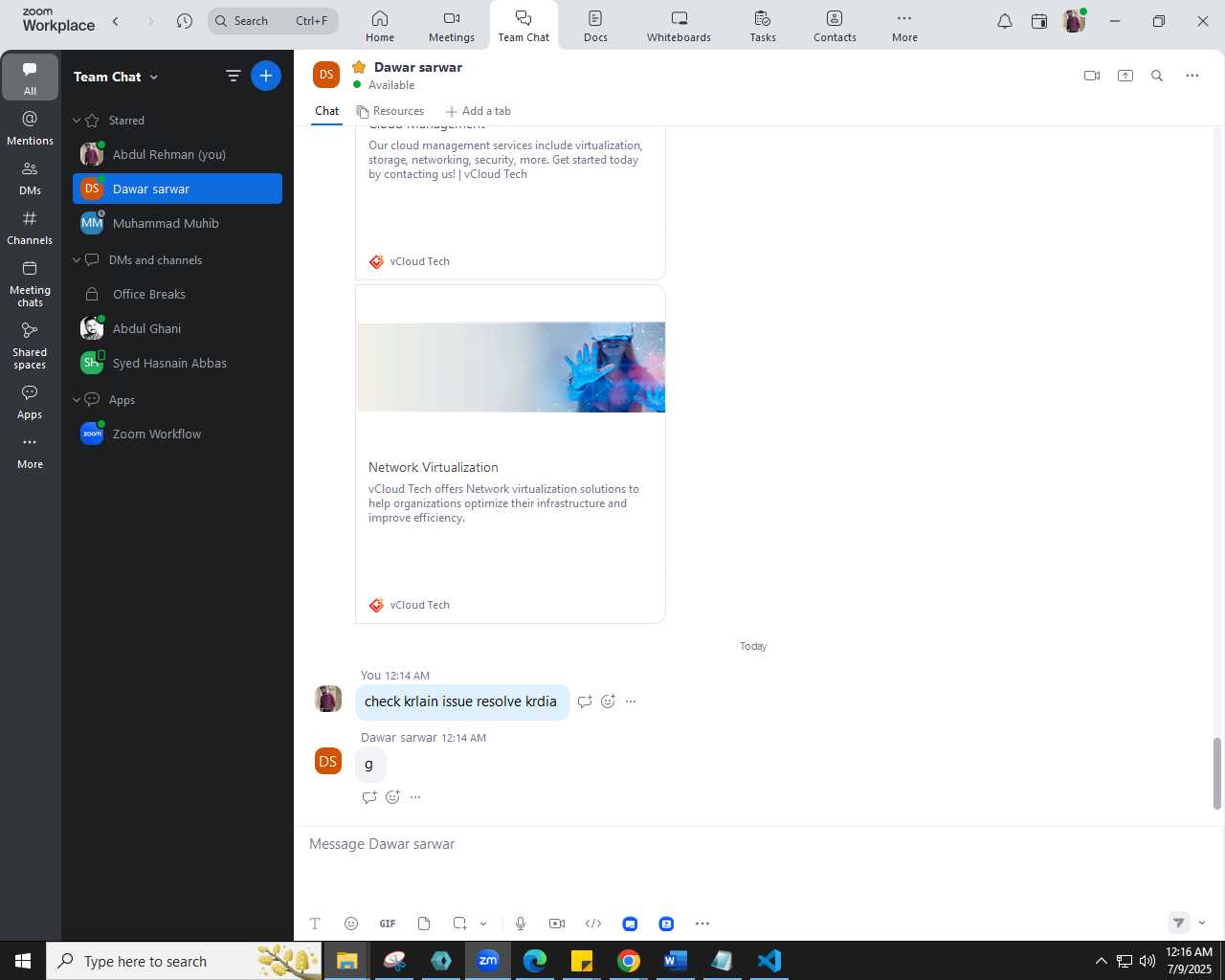Open text formatting in composer
Screen dimensions: 1225x980
click(x=315, y=924)
